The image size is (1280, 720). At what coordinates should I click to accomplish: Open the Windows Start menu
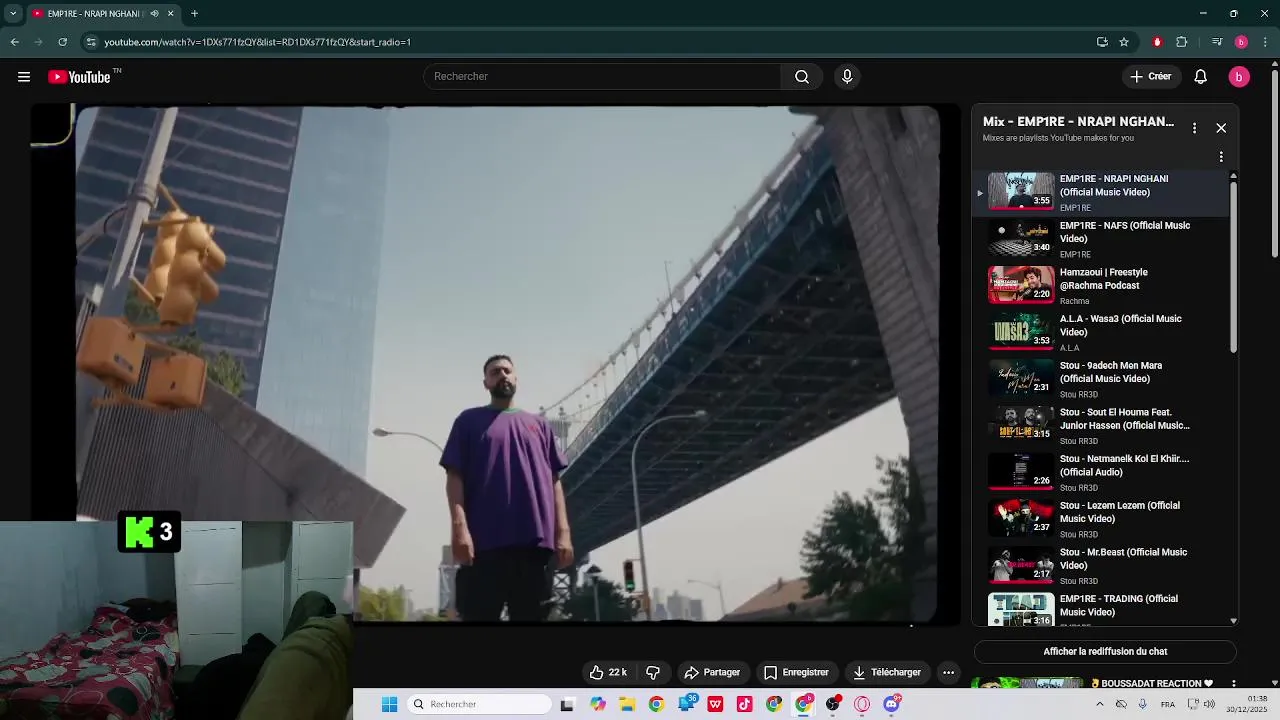(390, 704)
